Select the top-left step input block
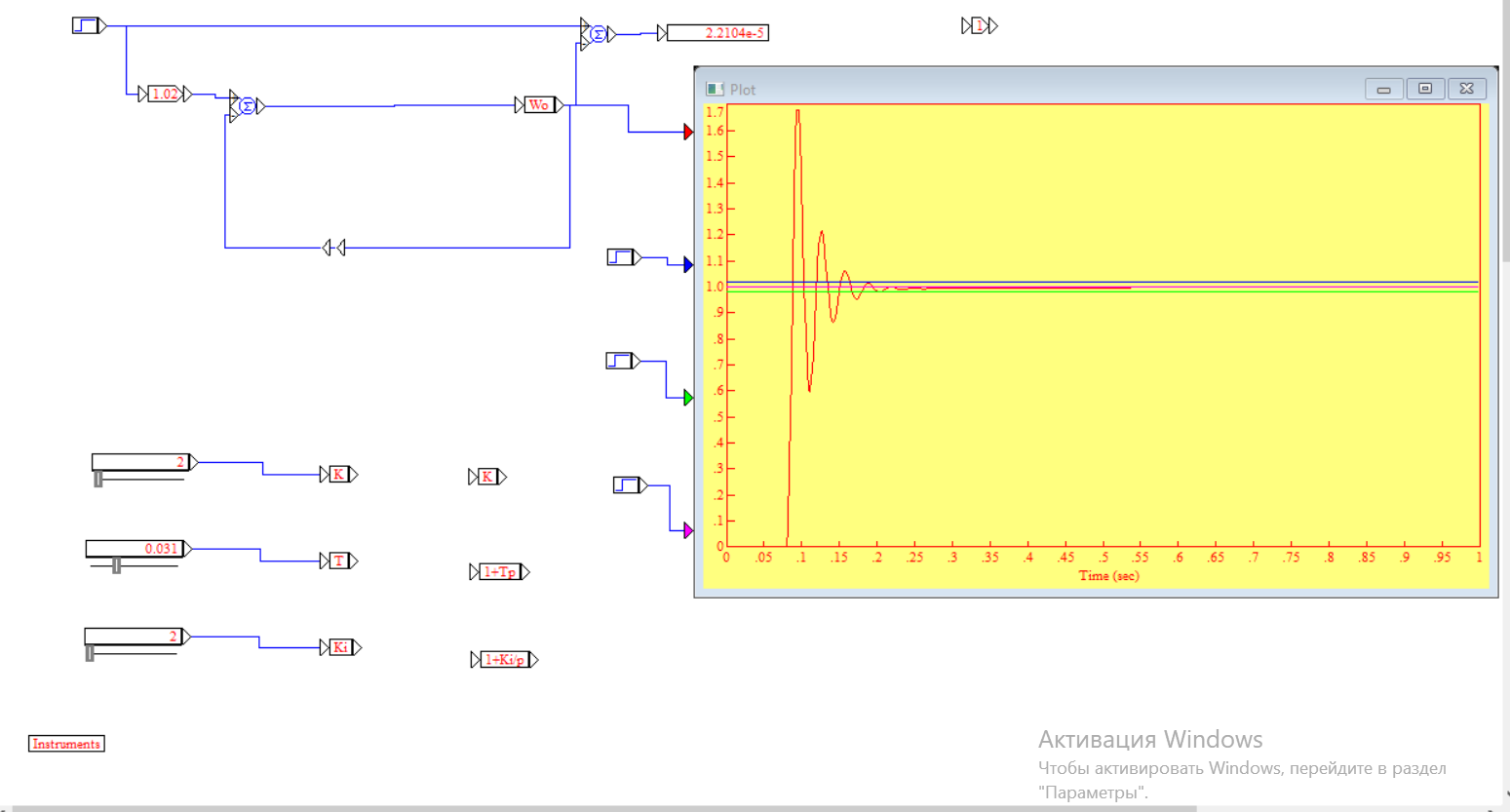The image size is (1510, 812). coord(87,25)
